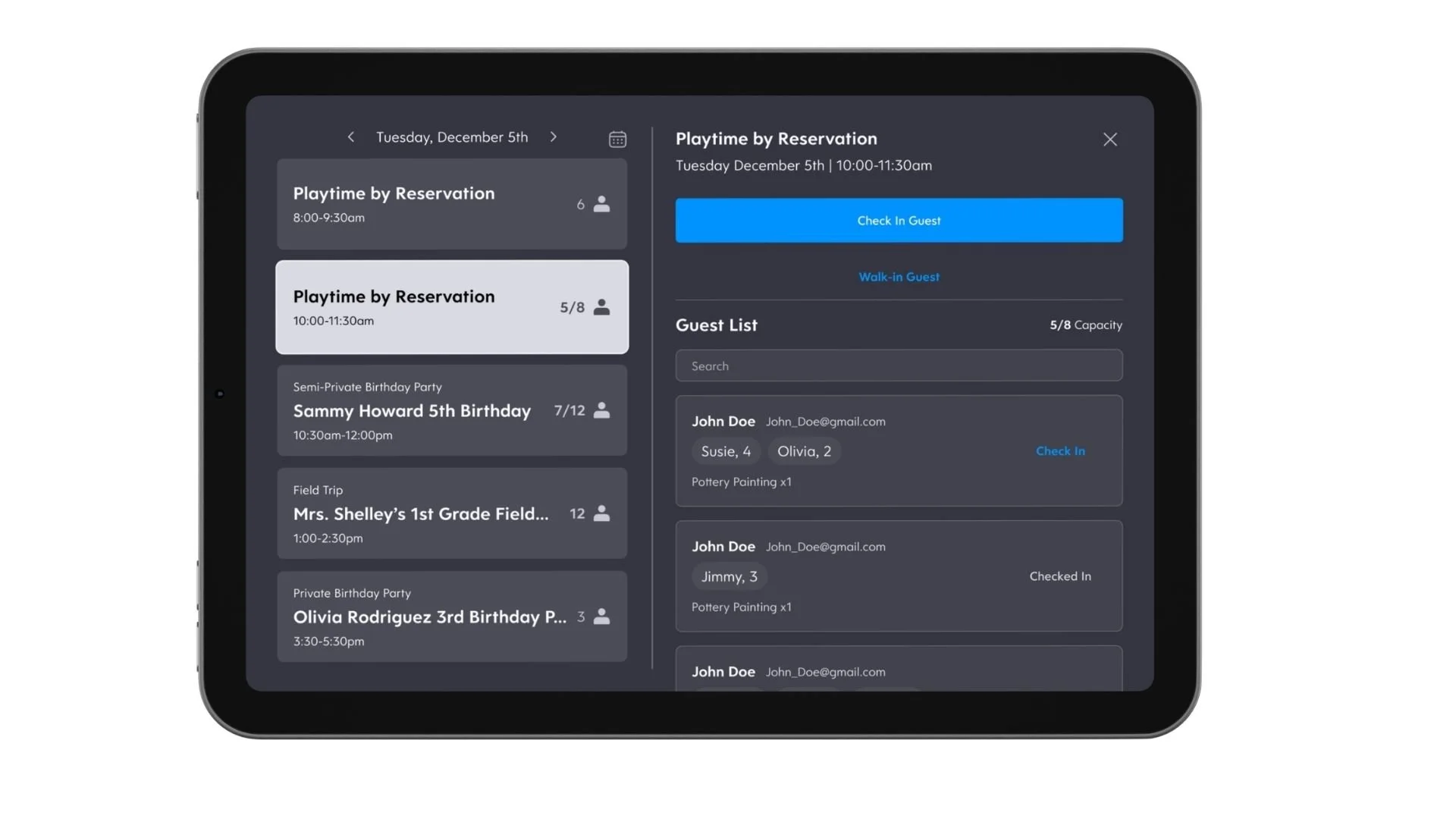
Task: Open the calendar date picker icon
Action: click(x=617, y=140)
